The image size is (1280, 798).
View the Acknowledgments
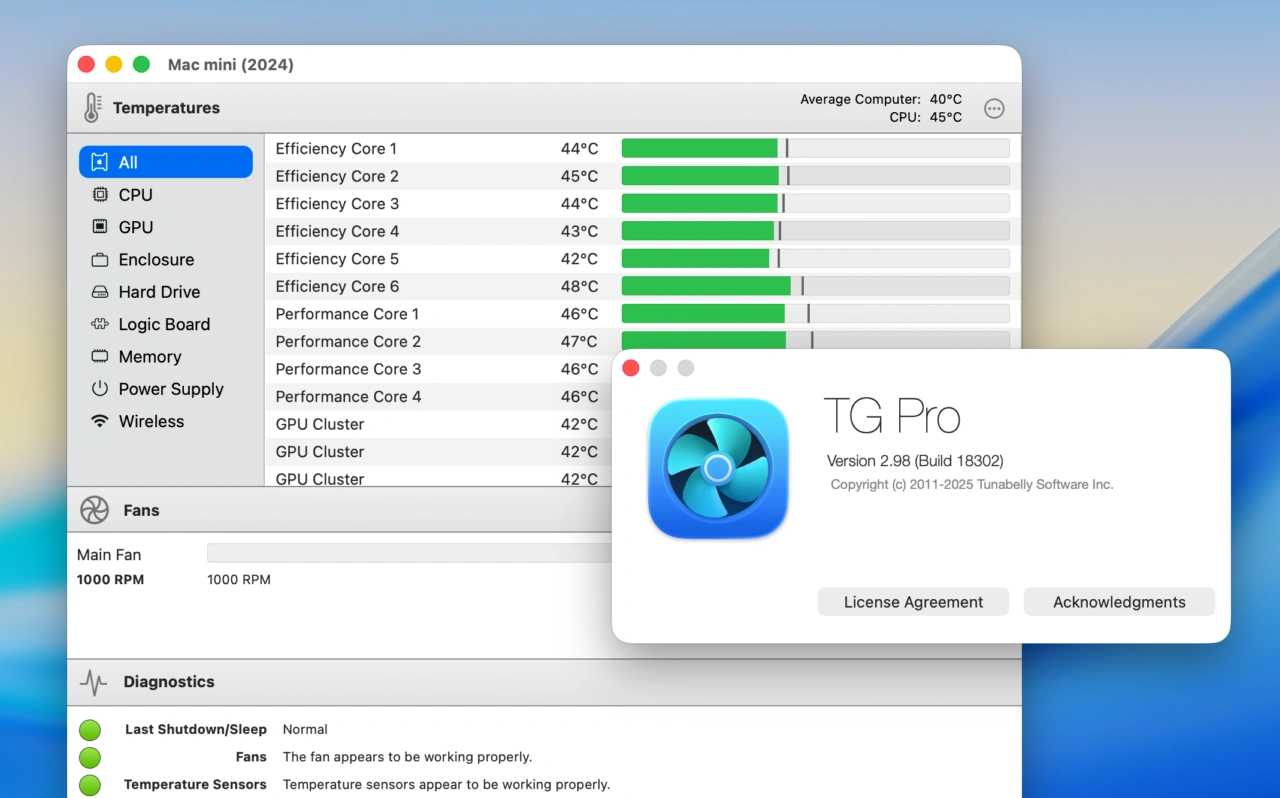point(1118,601)
